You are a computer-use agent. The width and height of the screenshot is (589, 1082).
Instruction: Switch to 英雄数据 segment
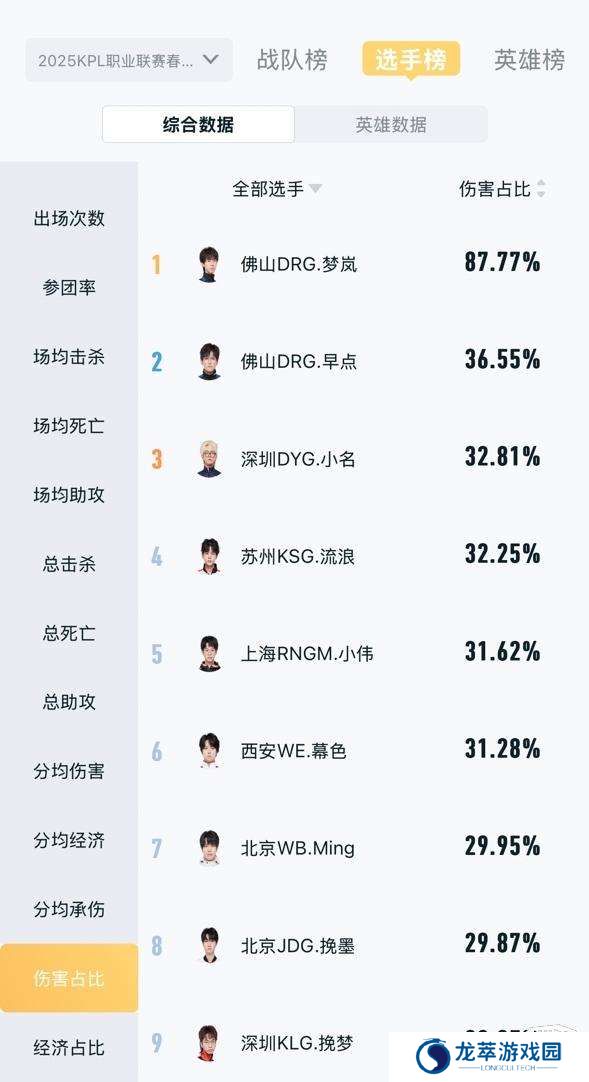click(391, 124)
